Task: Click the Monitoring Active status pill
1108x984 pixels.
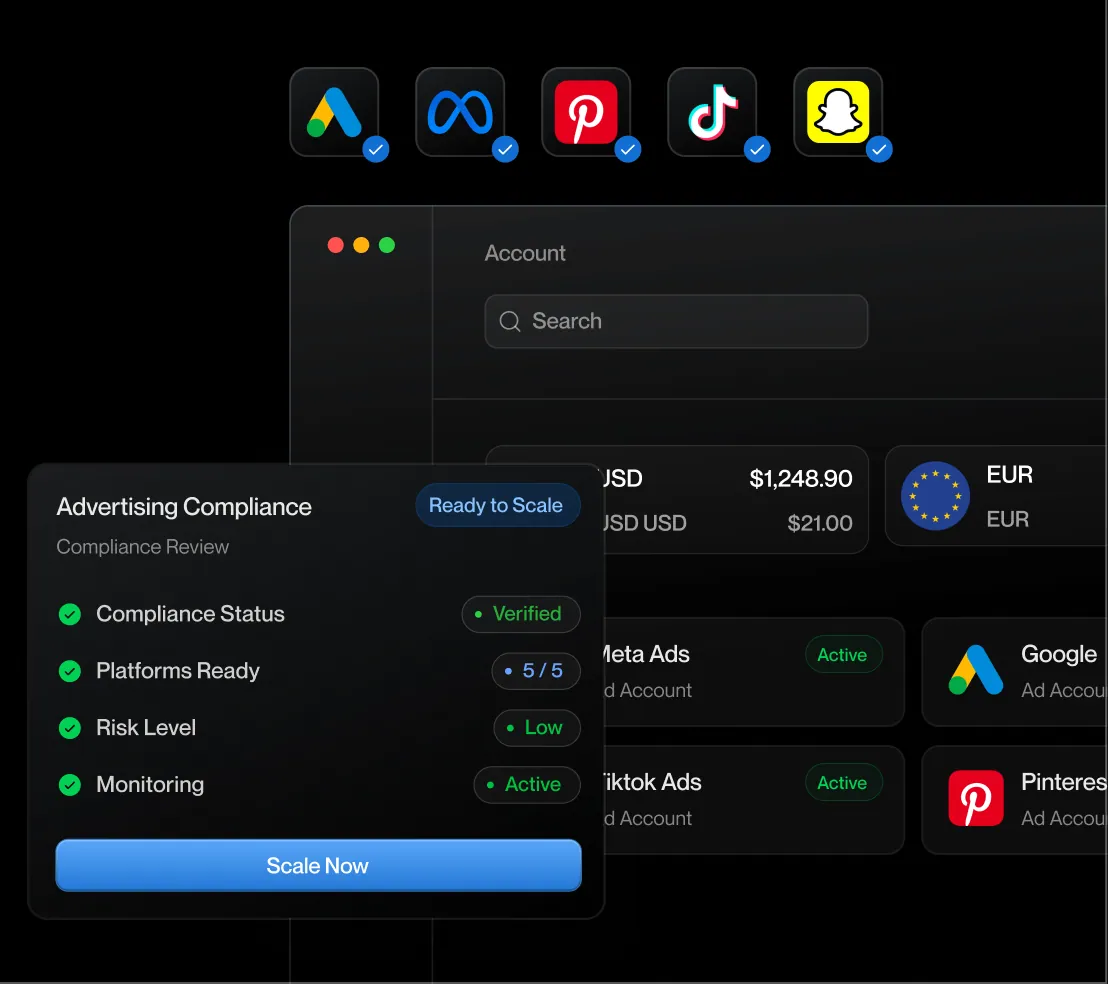Action: [526, 784]
